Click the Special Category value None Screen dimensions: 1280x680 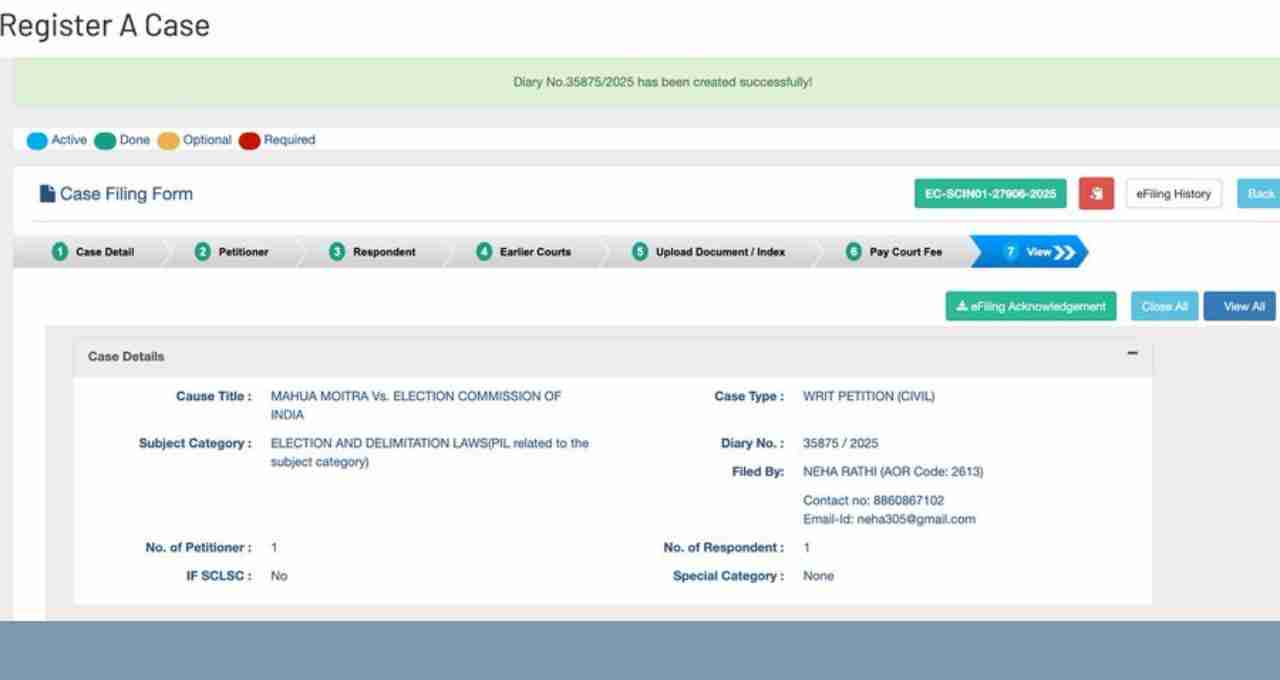tap(818, 576)
